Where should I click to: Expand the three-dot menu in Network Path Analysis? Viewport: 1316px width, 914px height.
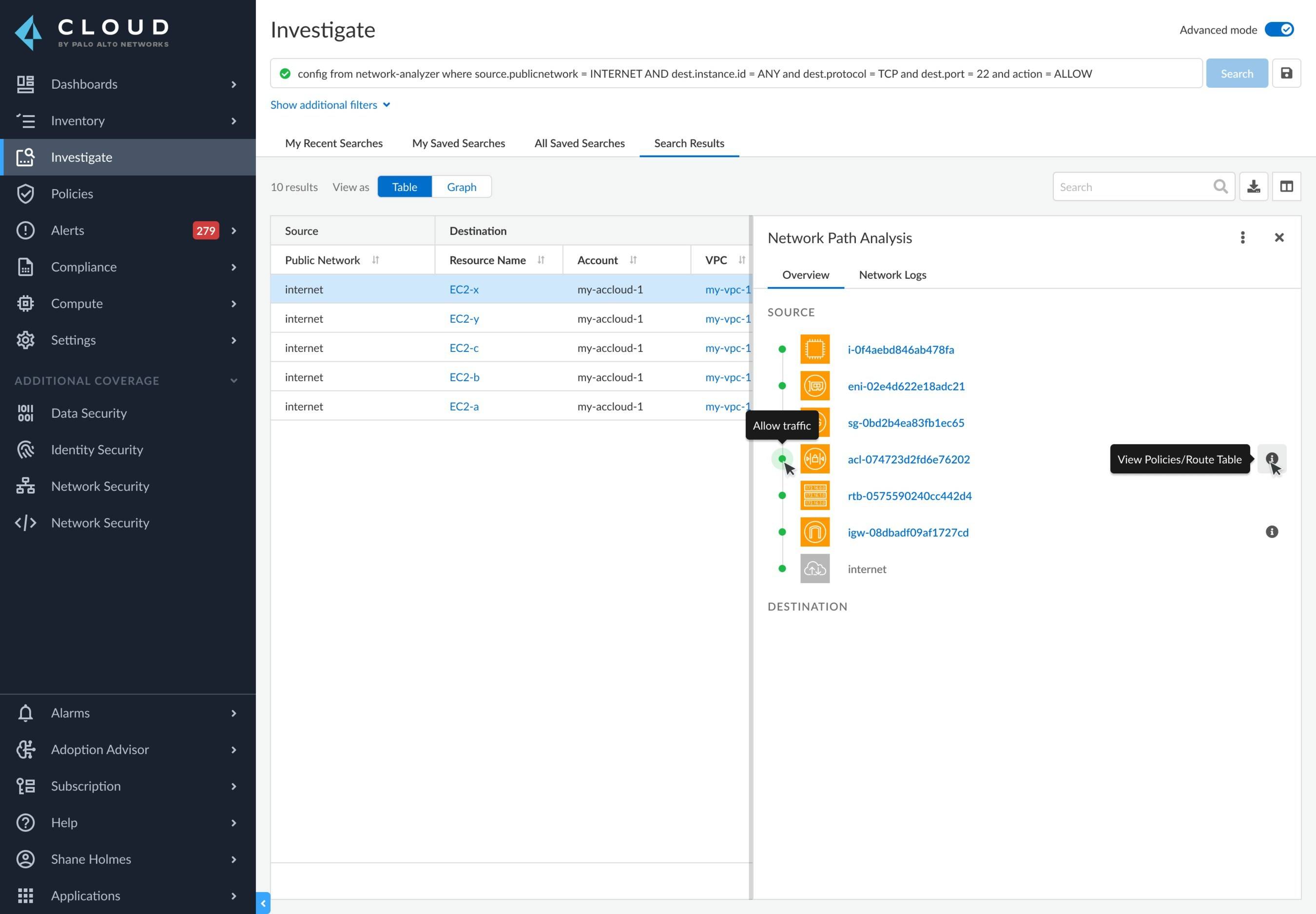tap(1243, 237)
